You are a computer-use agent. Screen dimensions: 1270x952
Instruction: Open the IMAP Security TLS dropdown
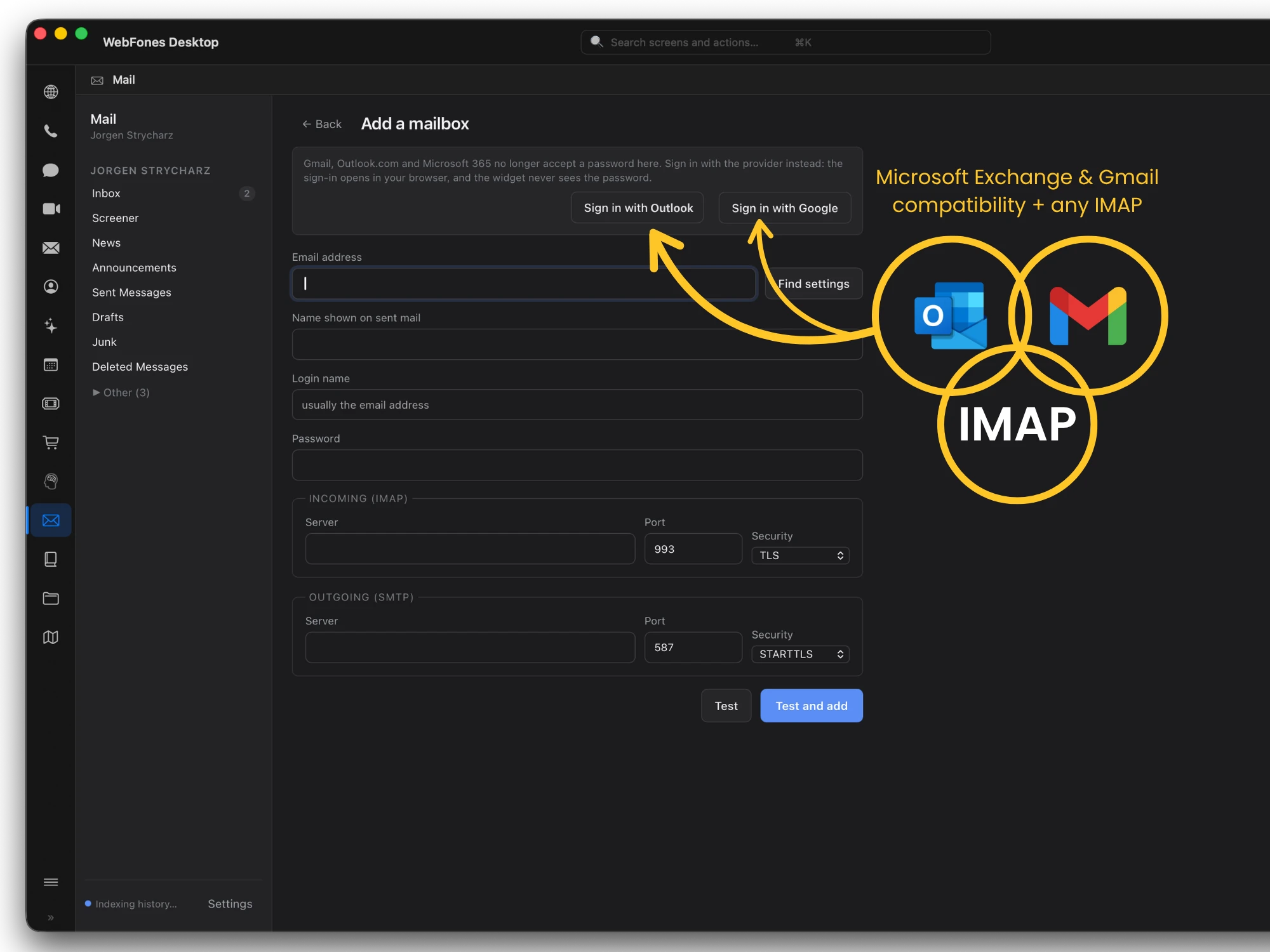pyautogui.click(x=800, y=555)
